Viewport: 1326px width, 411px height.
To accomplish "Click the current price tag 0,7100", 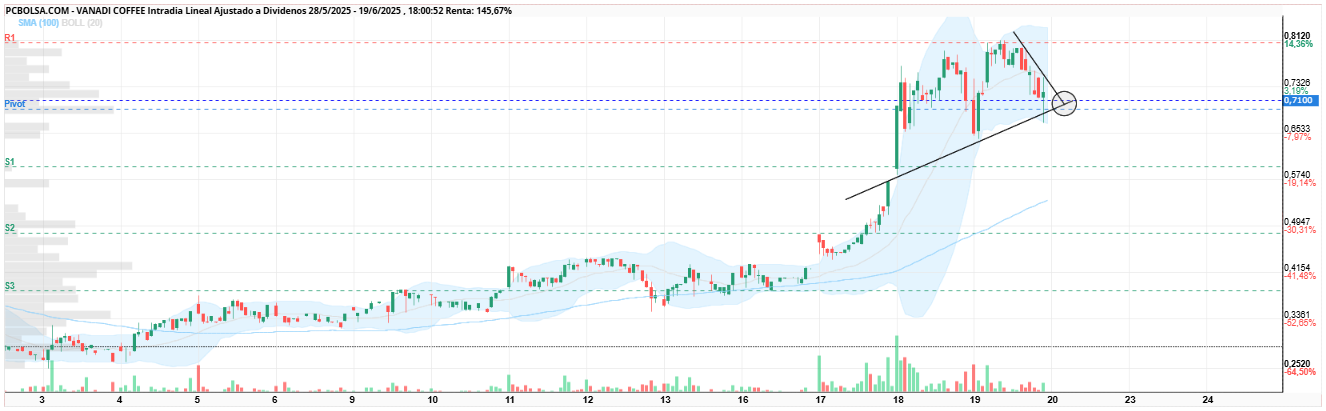I will point(1301,100).
